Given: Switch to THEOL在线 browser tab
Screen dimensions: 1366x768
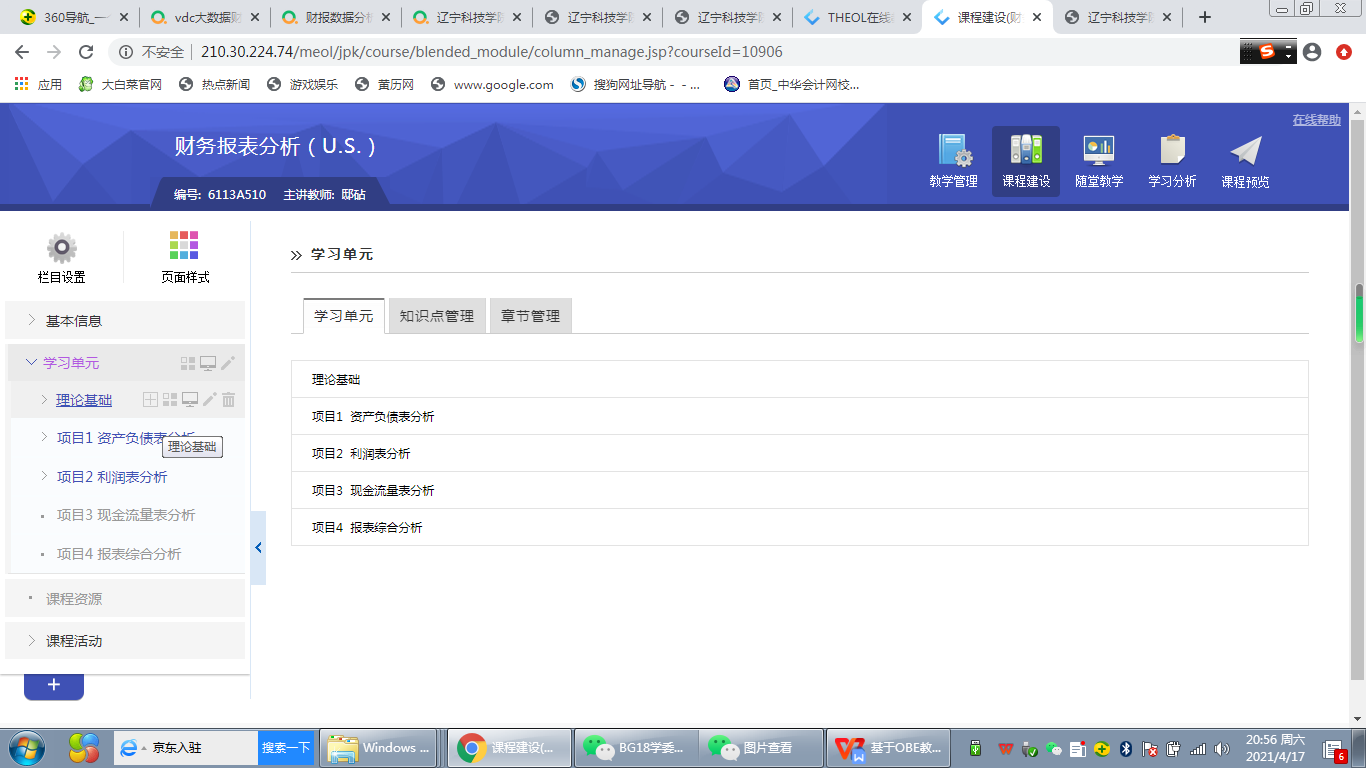Looking at the screenshot, I should 857,17.
